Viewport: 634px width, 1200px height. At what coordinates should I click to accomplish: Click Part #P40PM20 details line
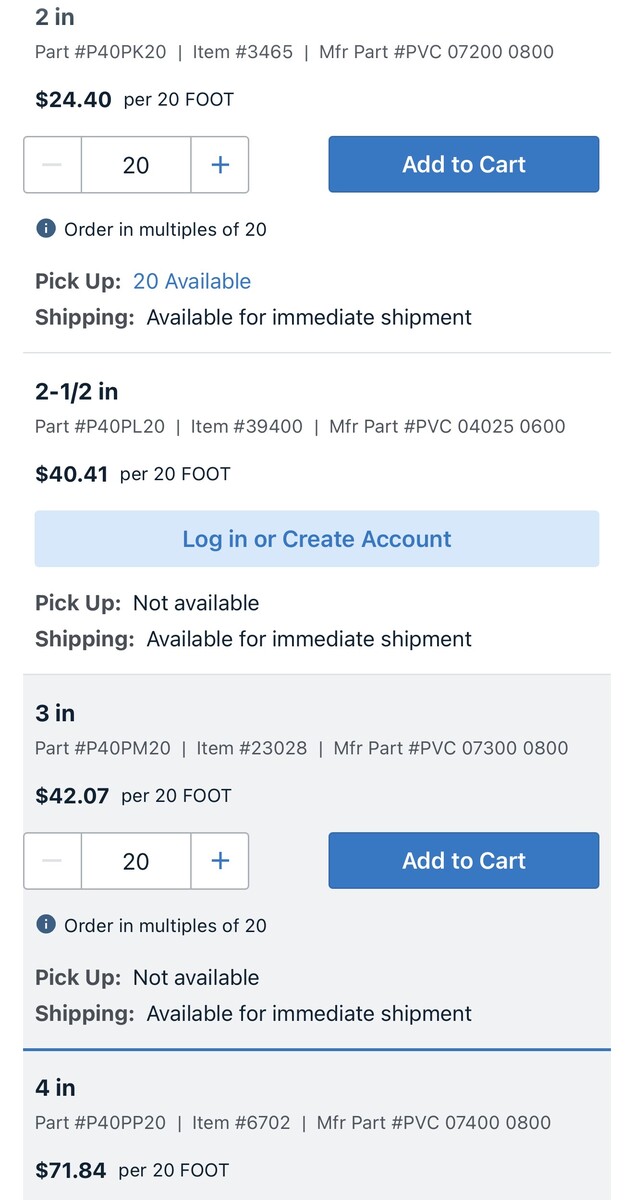(103, 748)
